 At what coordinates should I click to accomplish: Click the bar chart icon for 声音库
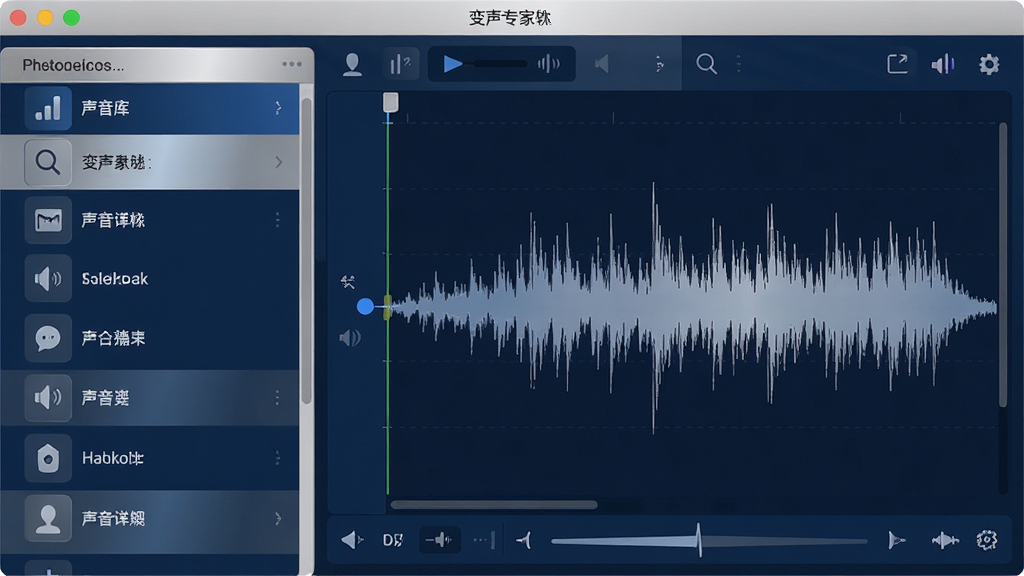[x=48, y=108]
